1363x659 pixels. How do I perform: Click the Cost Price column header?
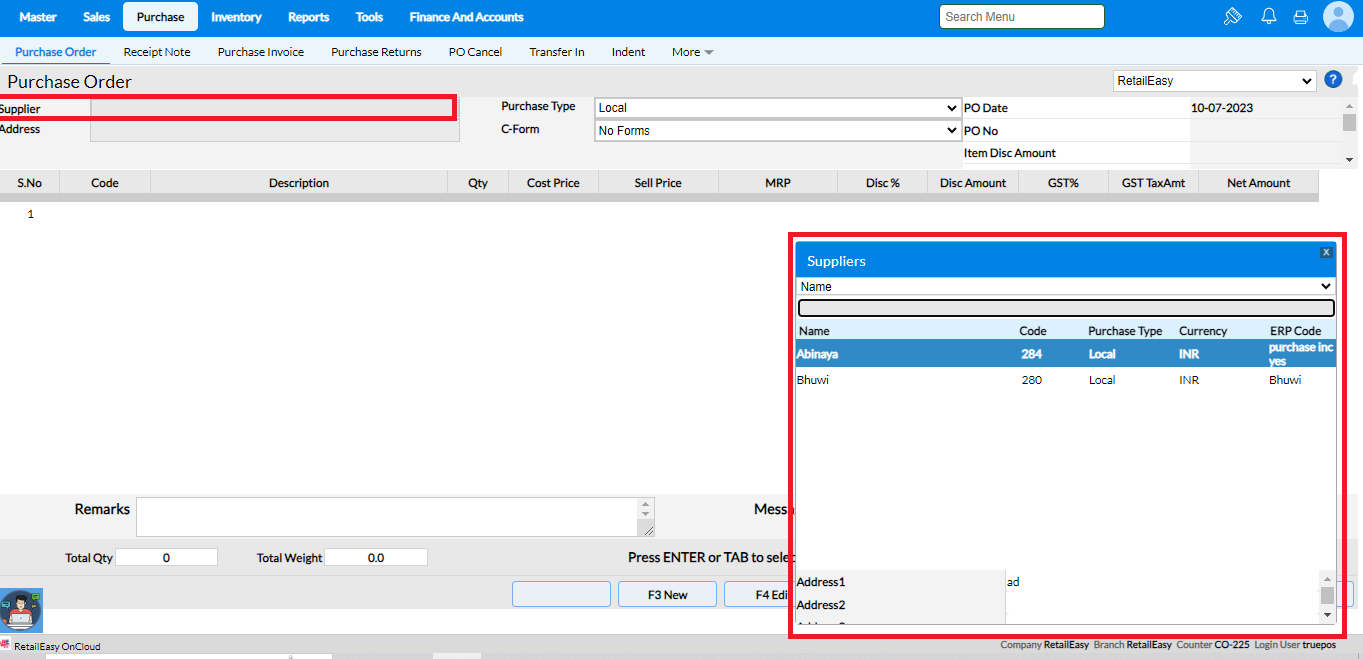pos(553,183)
